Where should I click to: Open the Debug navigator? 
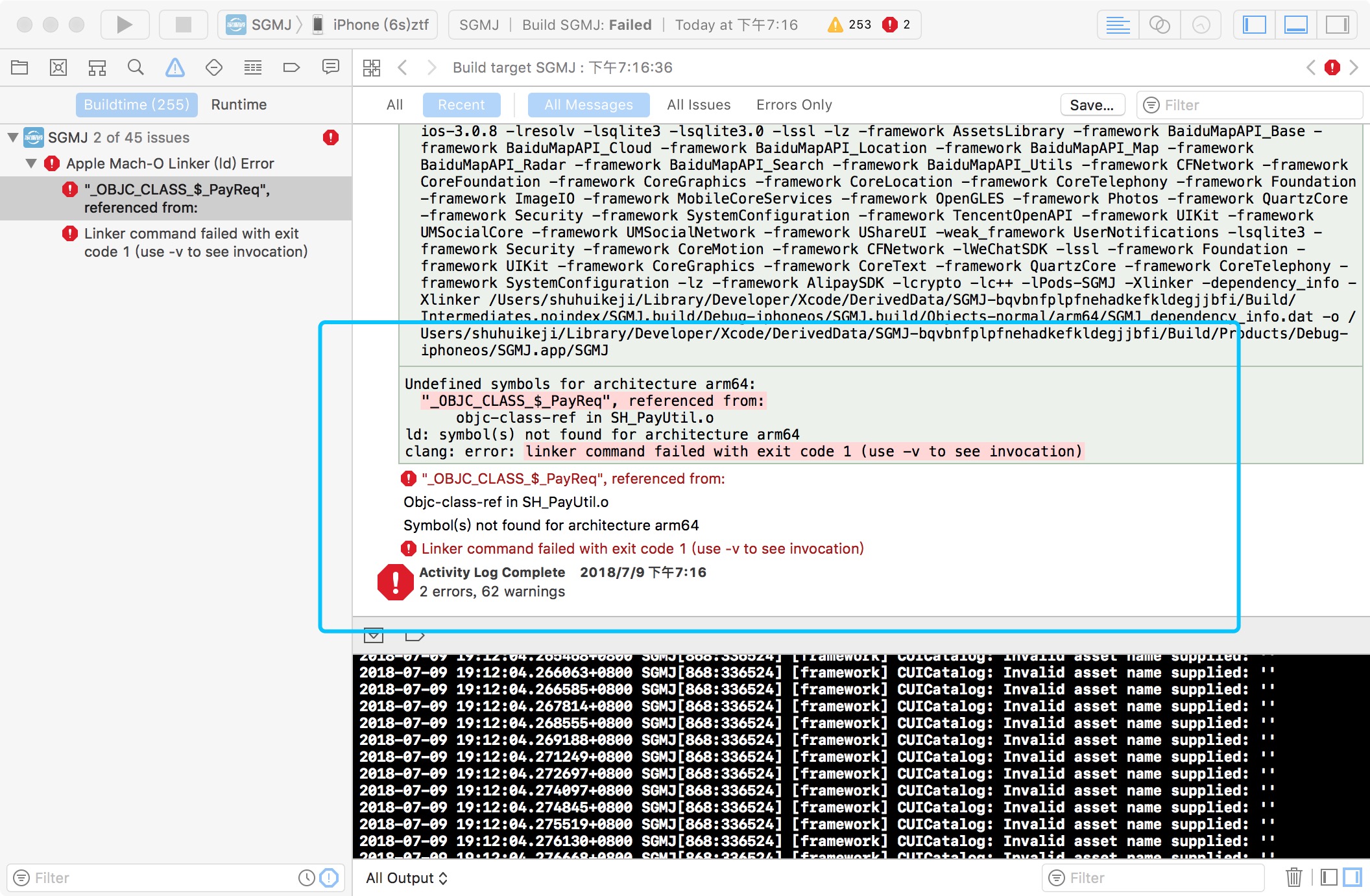253,67
